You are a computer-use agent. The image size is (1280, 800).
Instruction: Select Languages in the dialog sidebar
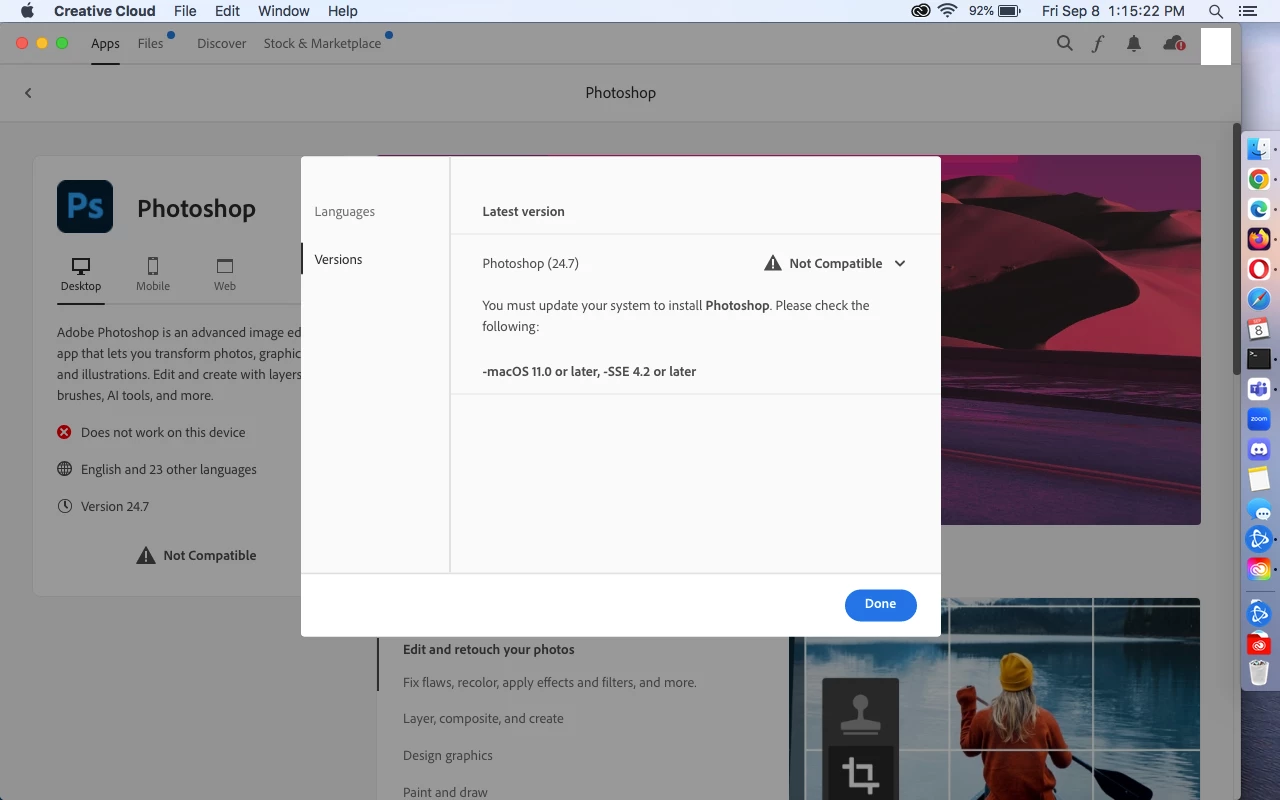345,212
